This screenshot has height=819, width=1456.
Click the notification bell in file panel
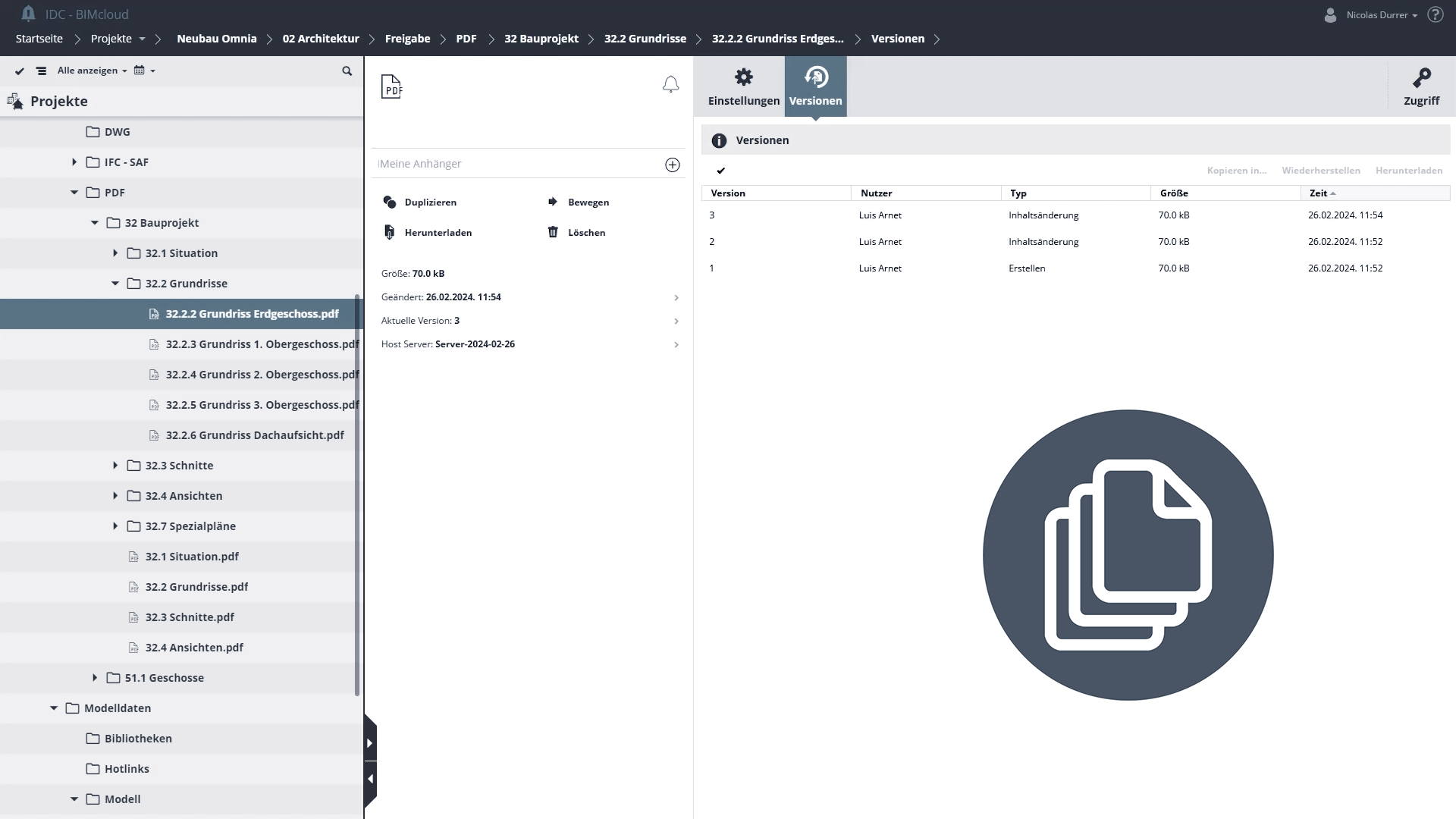coord(670,84)
